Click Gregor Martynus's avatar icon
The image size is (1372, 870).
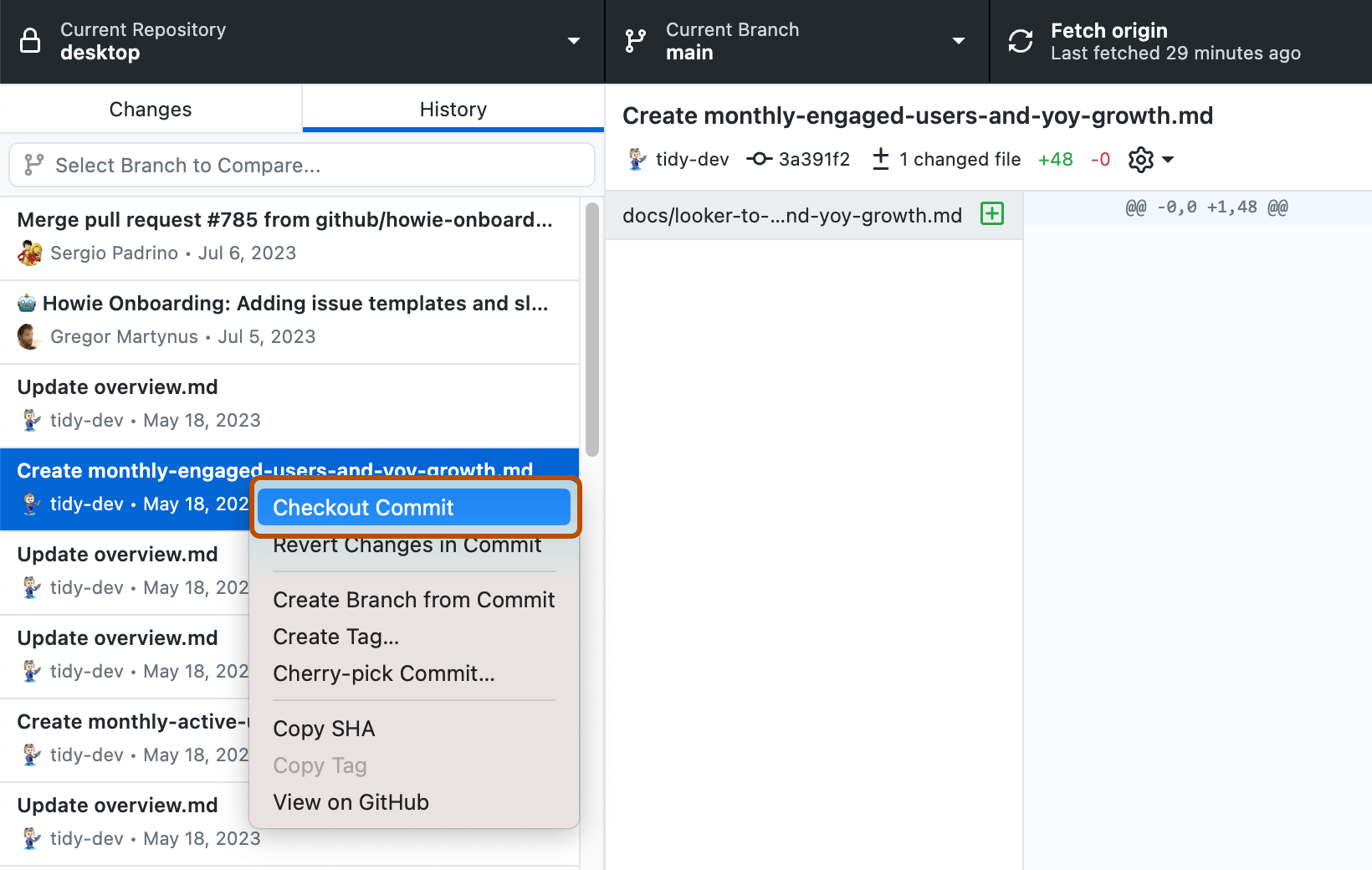pyautogui.click(x=28, y=336)
